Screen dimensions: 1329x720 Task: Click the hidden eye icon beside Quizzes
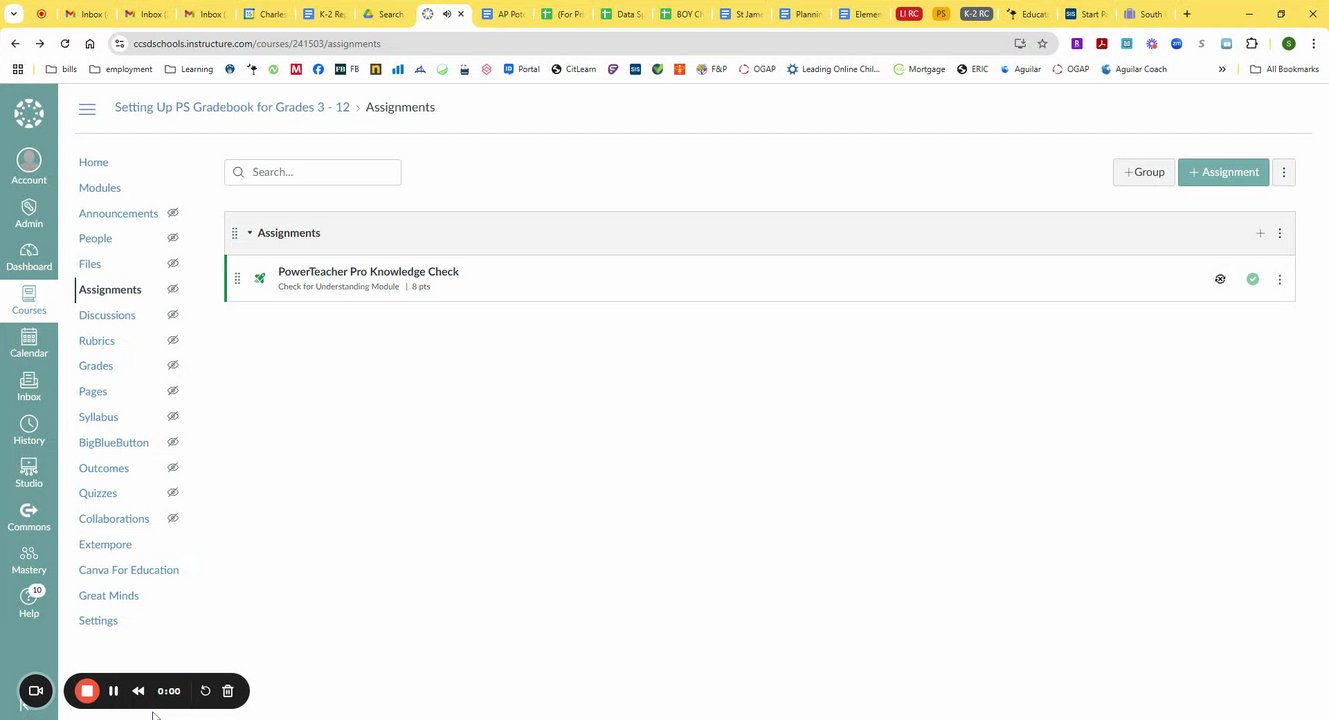(x=173, y=493)
